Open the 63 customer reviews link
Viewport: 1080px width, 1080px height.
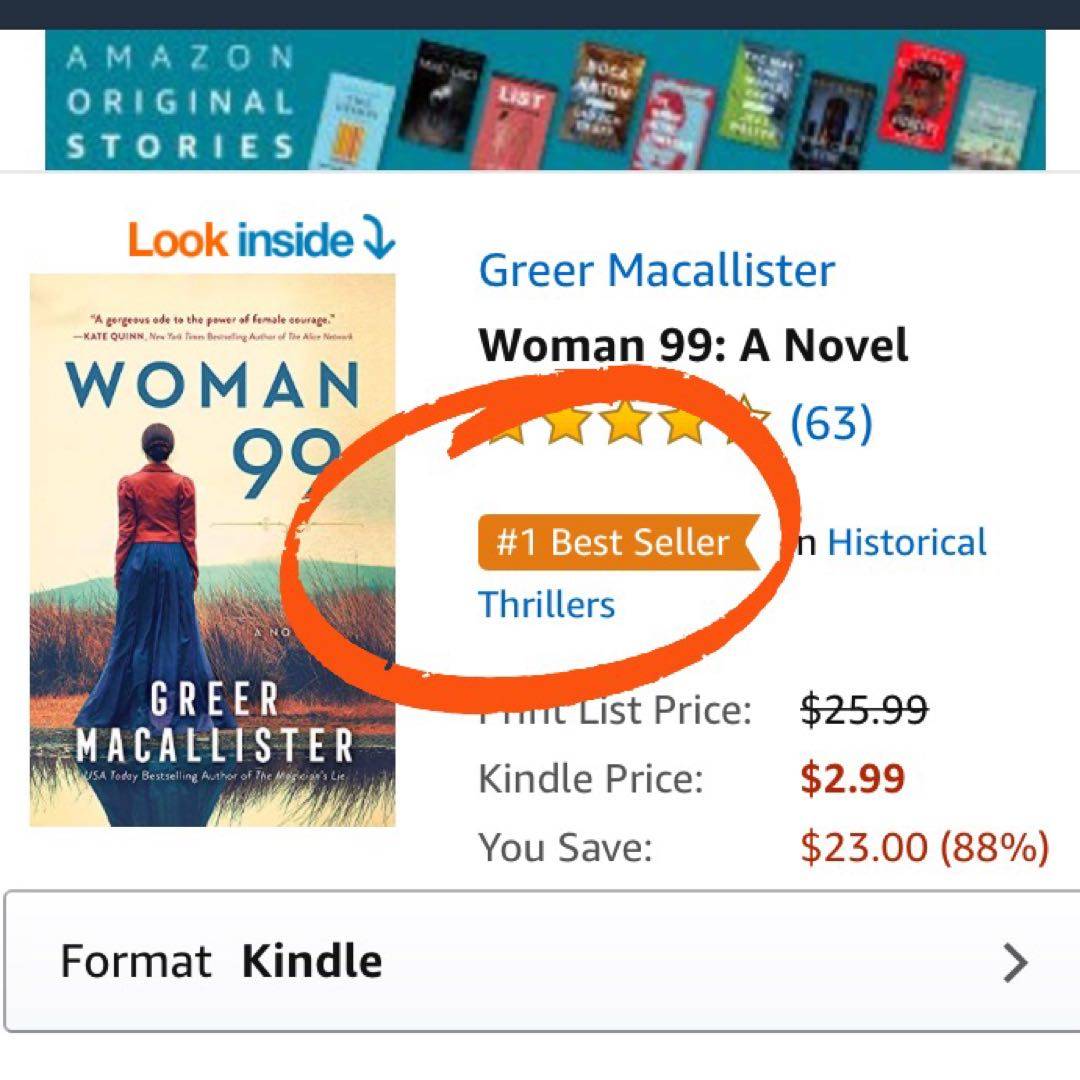point(831,423)
